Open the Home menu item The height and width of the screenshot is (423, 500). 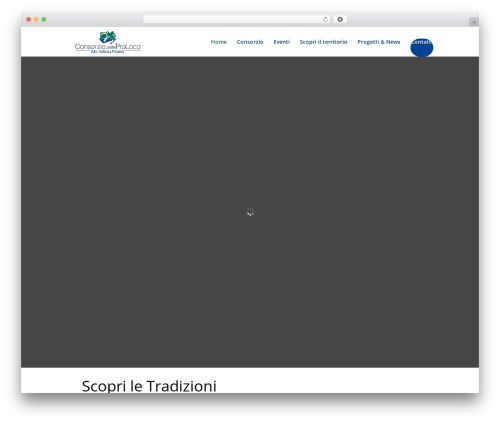tap(219, 42)
